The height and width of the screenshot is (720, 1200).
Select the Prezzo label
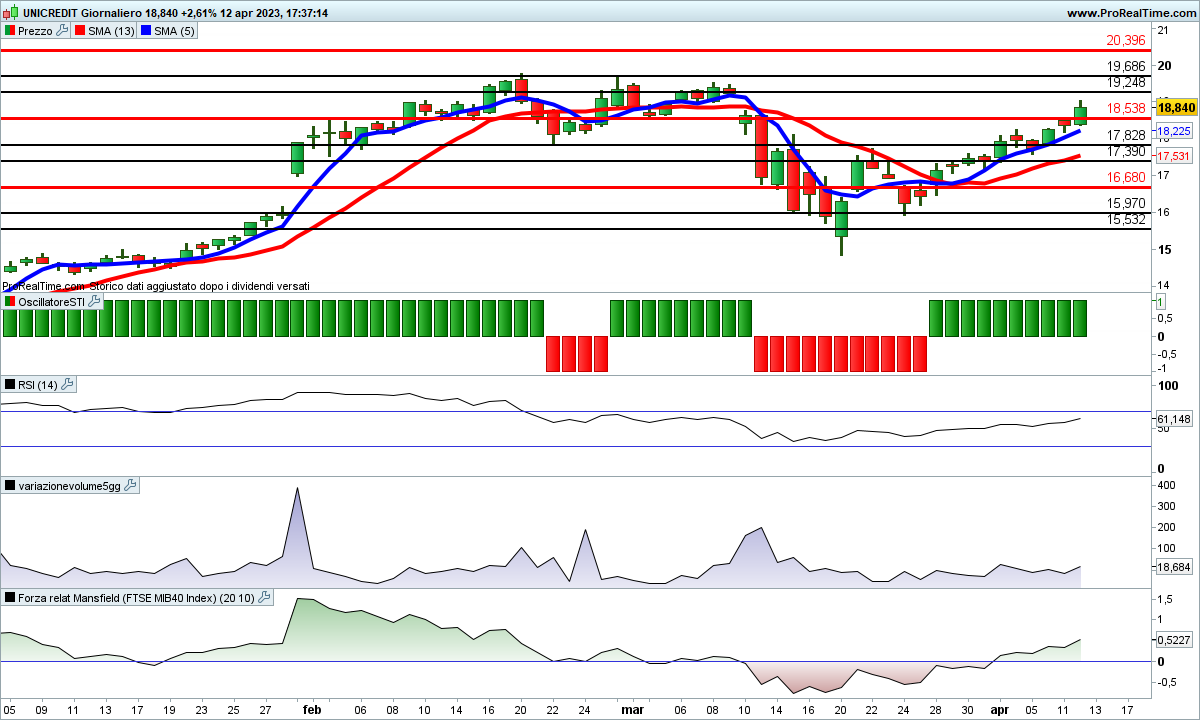point(35,31)
